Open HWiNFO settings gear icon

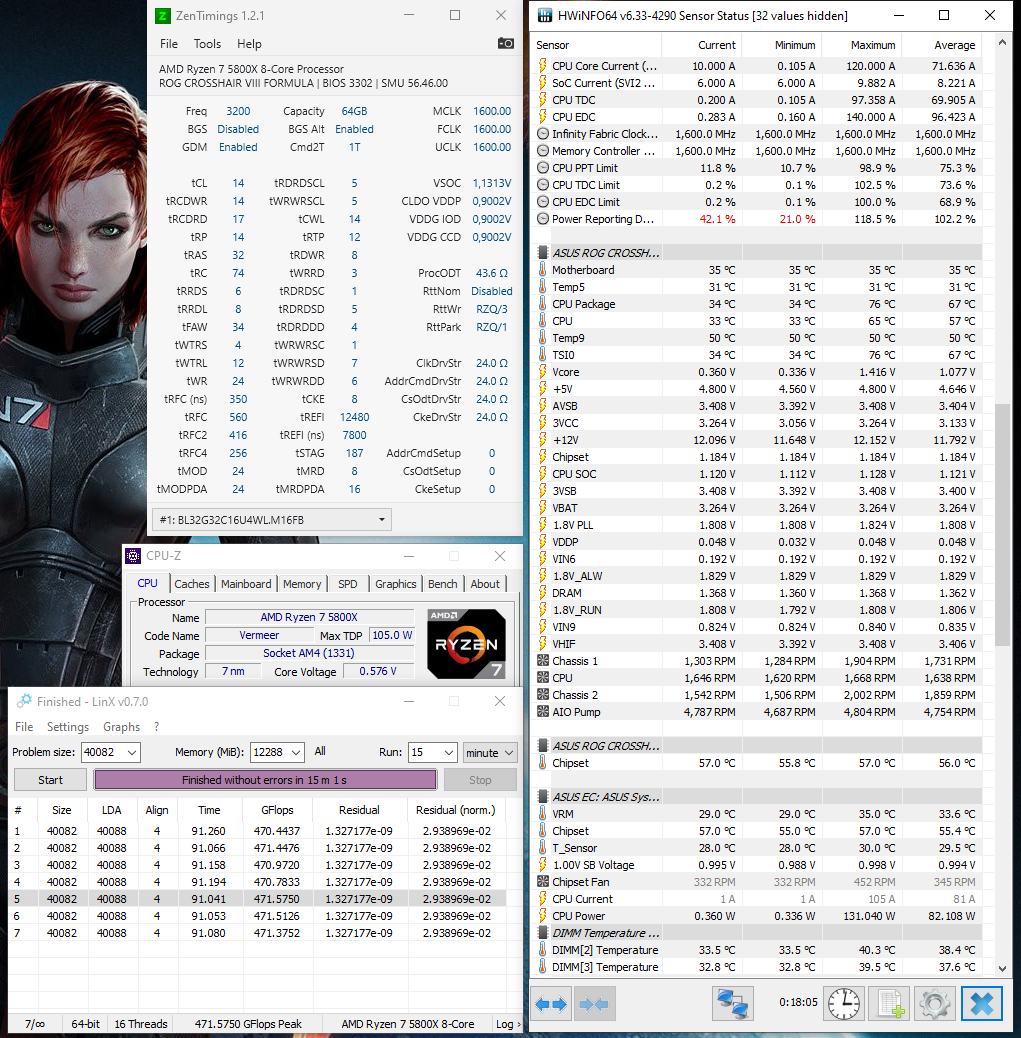click(x=934, y=1004)
